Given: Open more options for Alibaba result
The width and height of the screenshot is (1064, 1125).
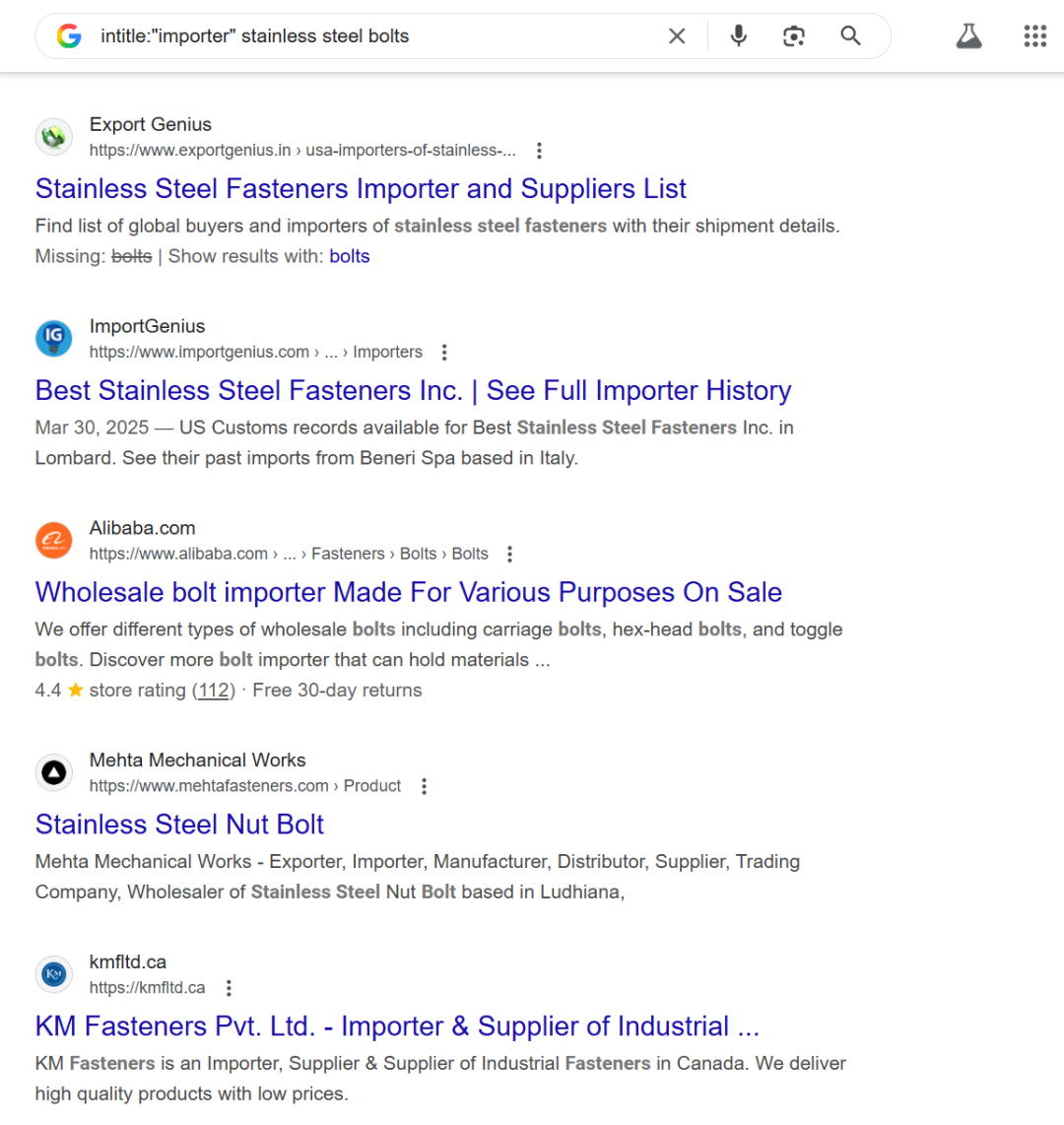Looking at the screenshot, I should [509, 554].
